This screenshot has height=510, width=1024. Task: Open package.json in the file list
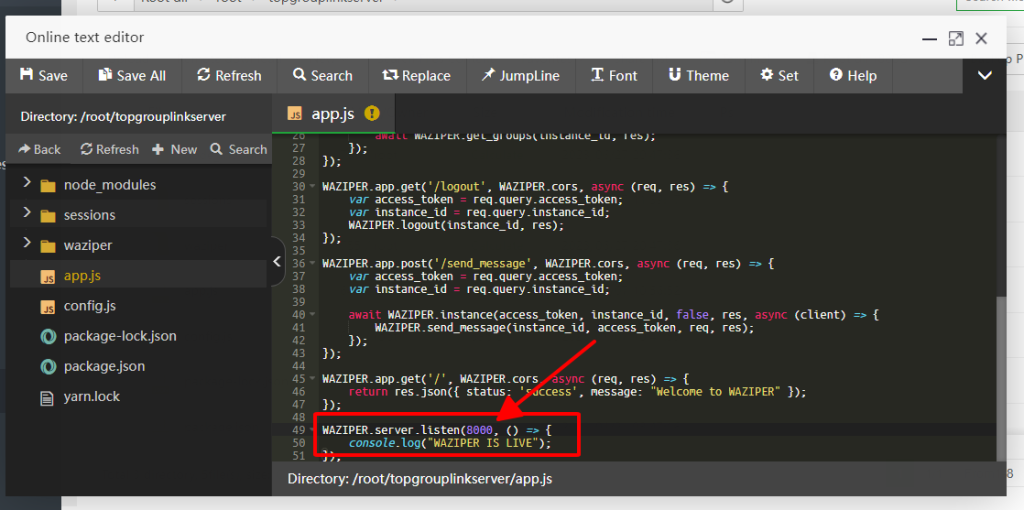pyautogui.click(x=104, y=366)
